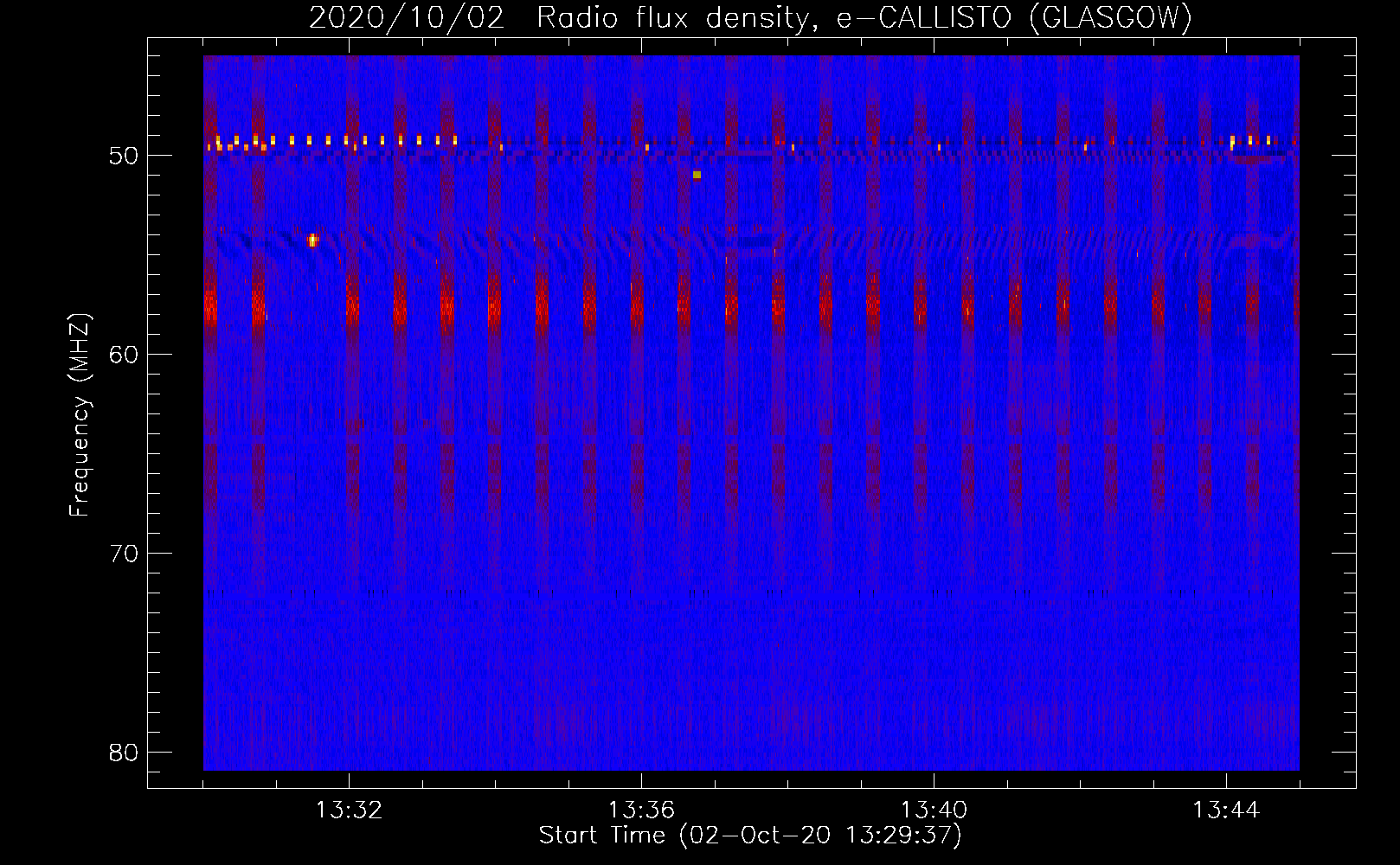Select the date 2020/10/02 in the title
The image size is (1400, 865).
tap(406, 17)
